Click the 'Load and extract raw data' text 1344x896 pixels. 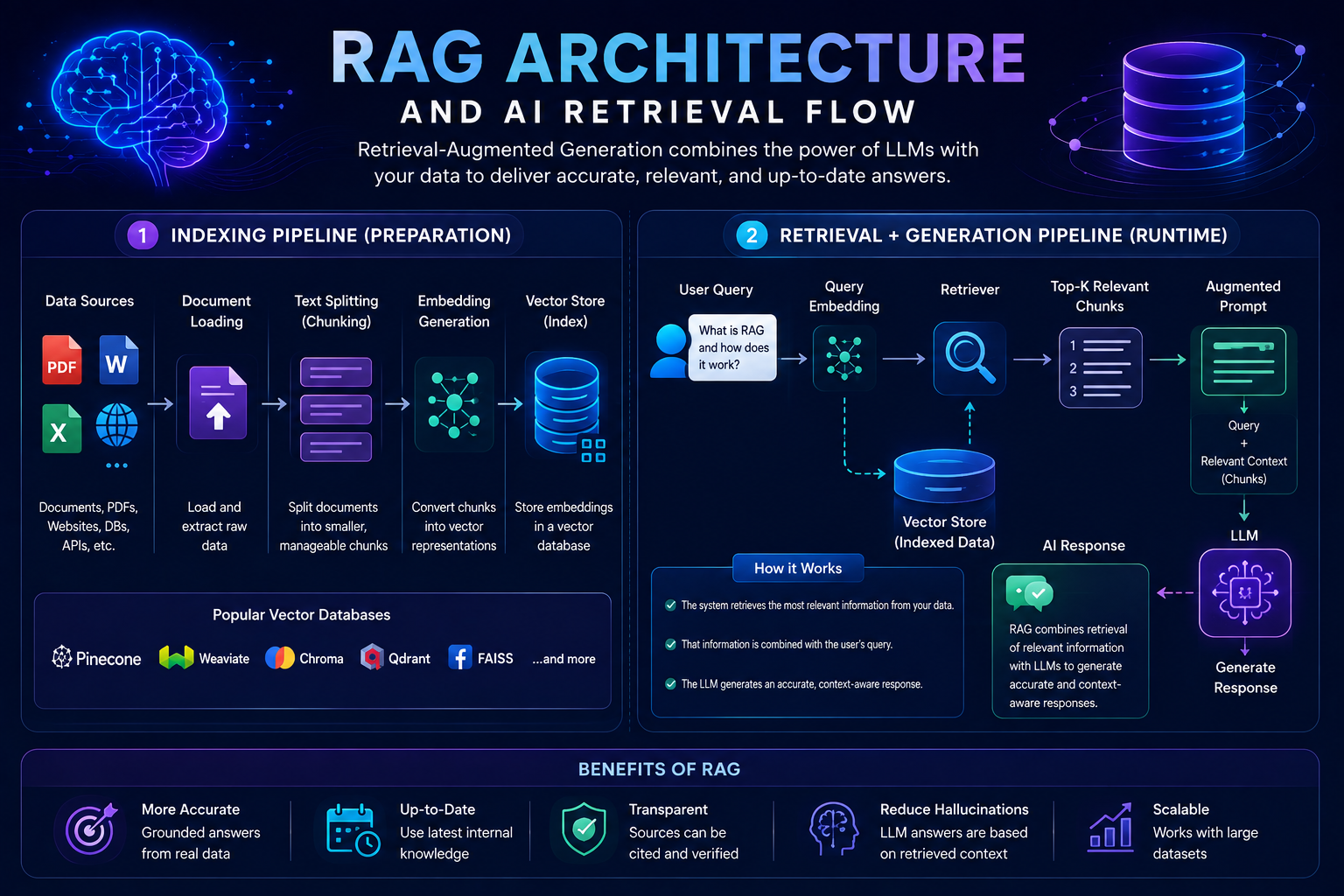tap(214, 526)
